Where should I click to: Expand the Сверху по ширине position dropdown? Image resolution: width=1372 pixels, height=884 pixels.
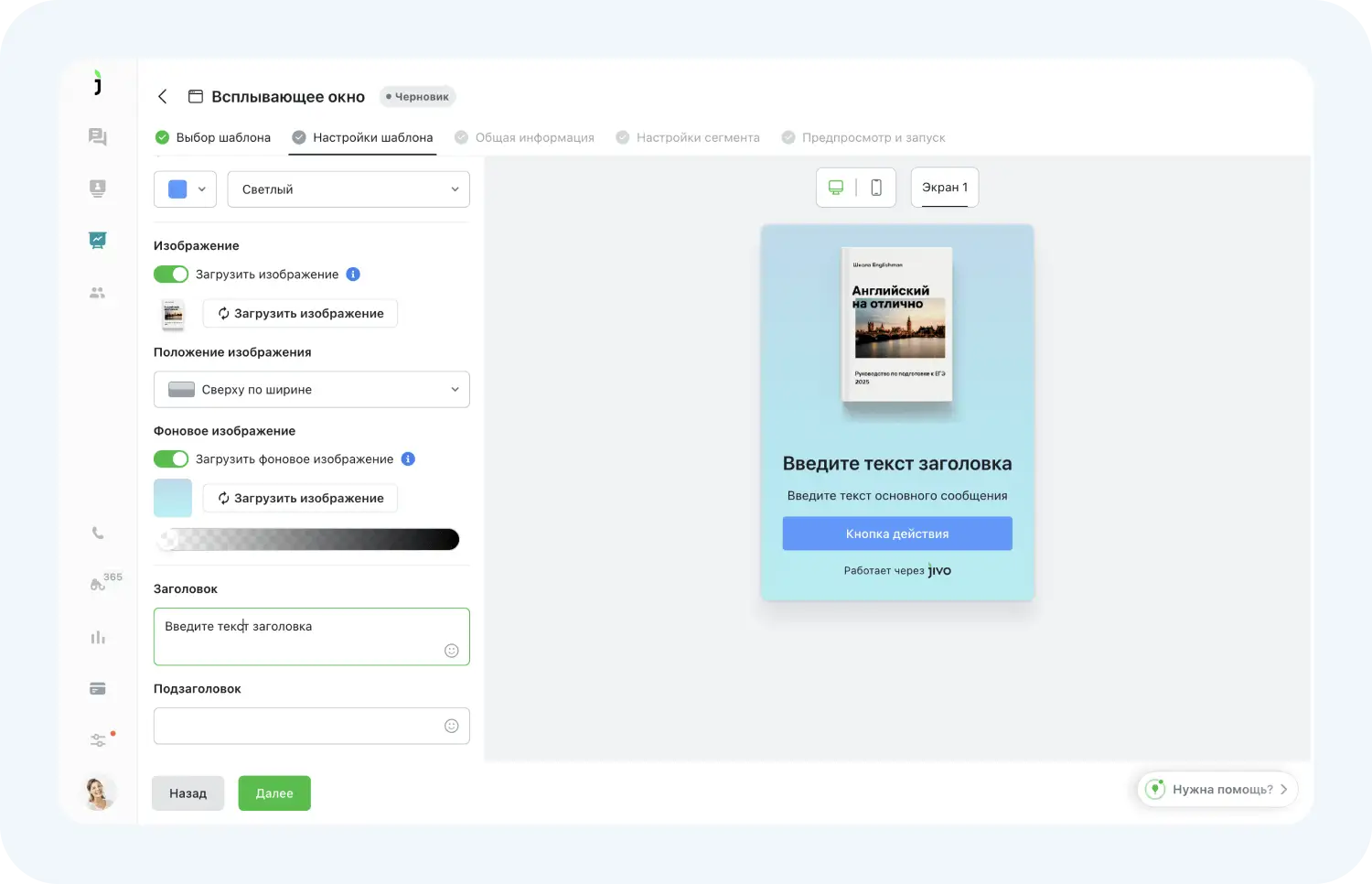[311, 390]
